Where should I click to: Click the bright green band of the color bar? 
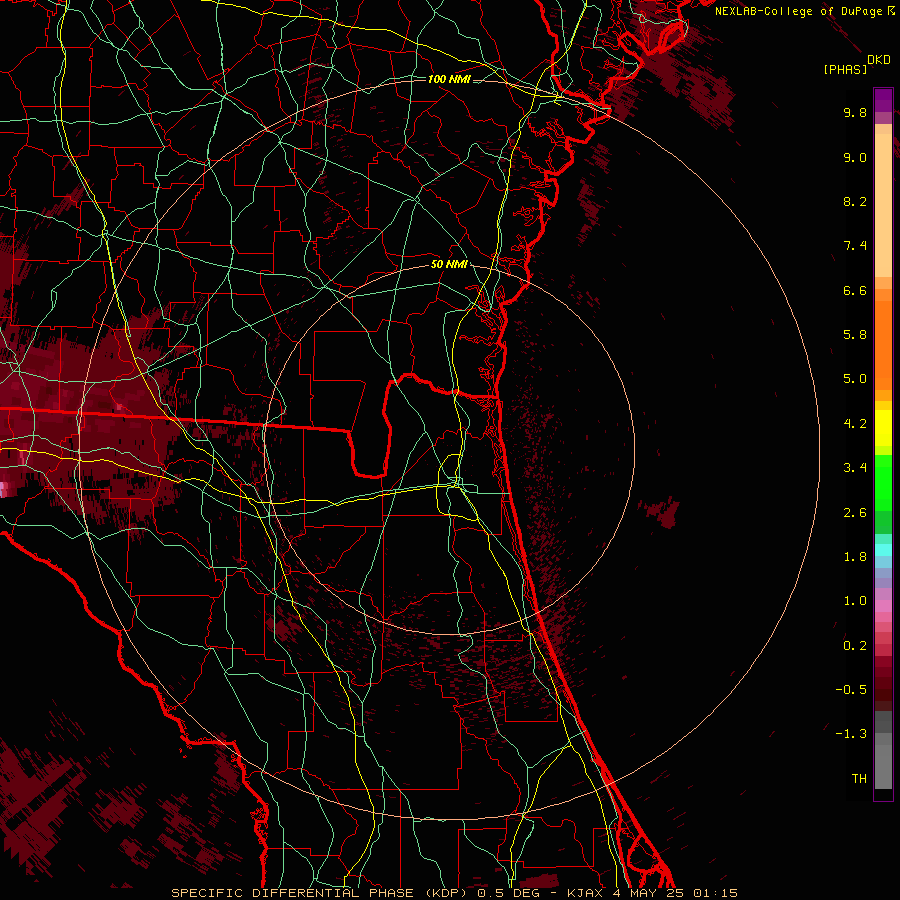883,483
